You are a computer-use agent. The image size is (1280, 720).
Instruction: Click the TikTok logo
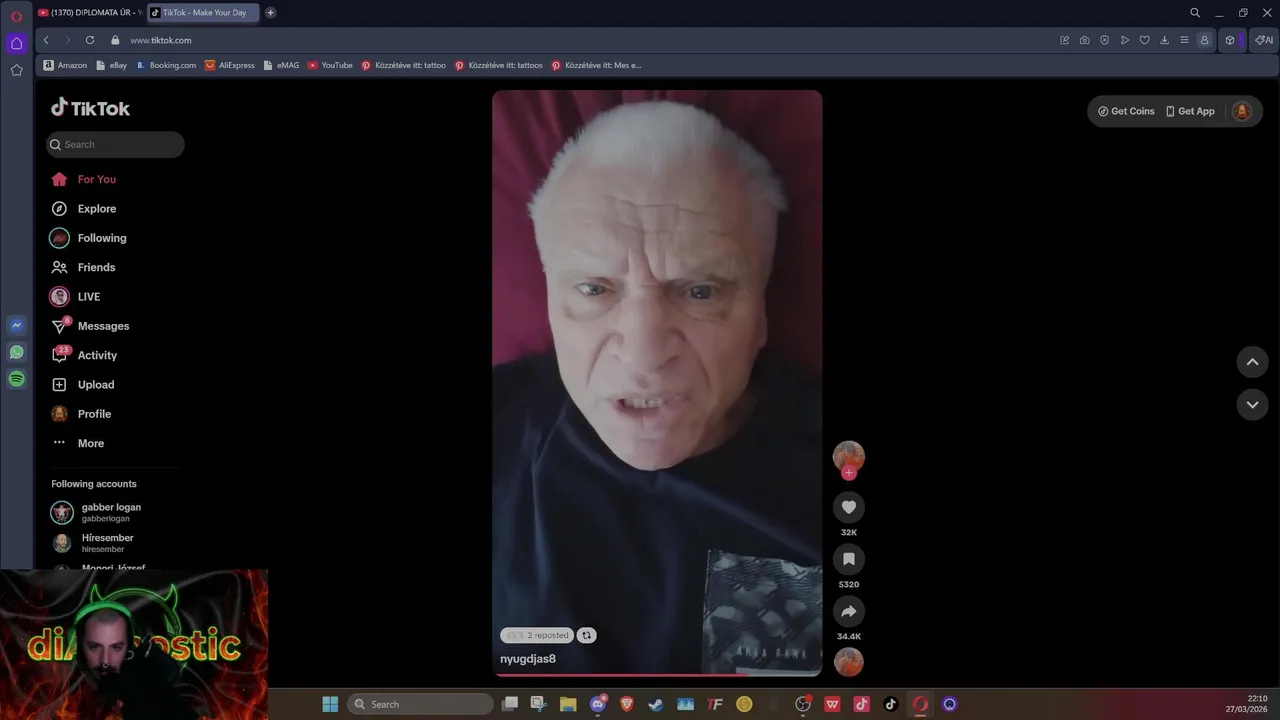(x=90, y=108)
